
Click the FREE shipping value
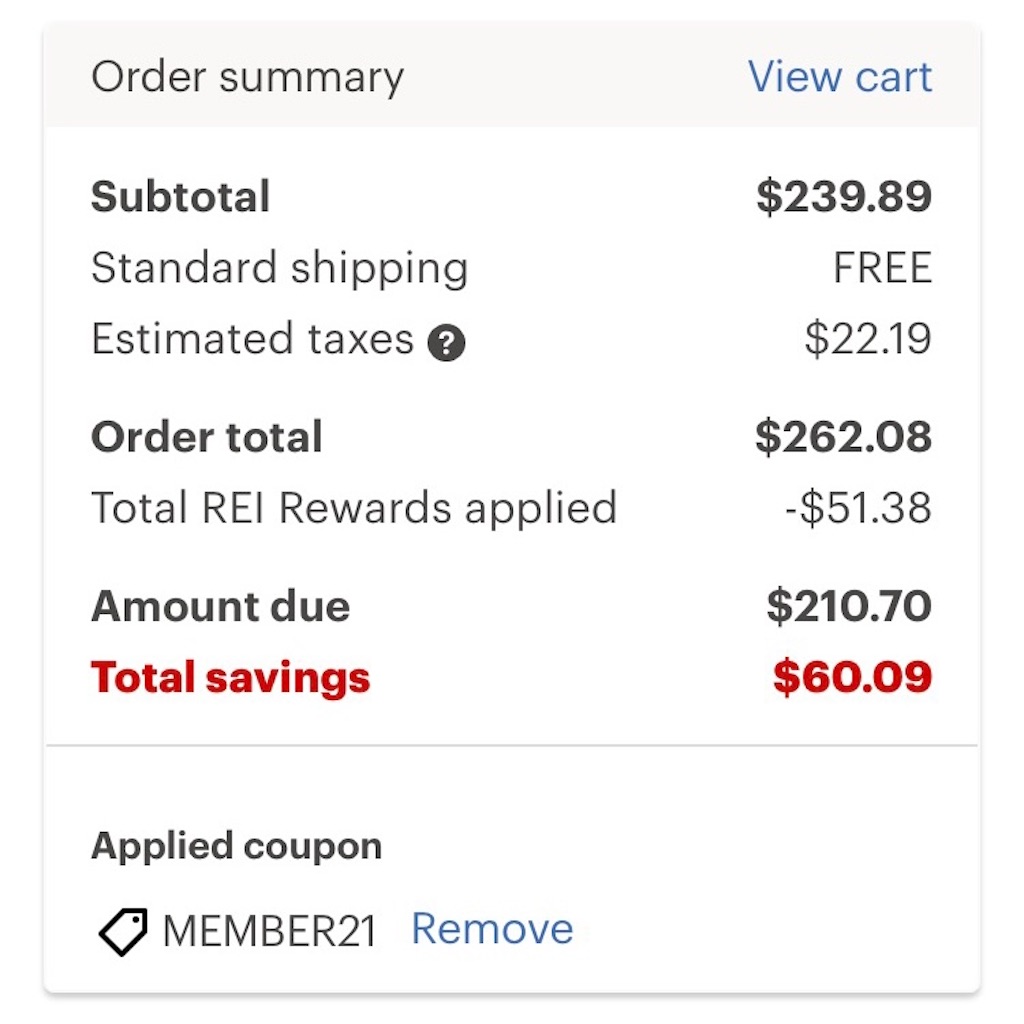click(x=882, y=268)
